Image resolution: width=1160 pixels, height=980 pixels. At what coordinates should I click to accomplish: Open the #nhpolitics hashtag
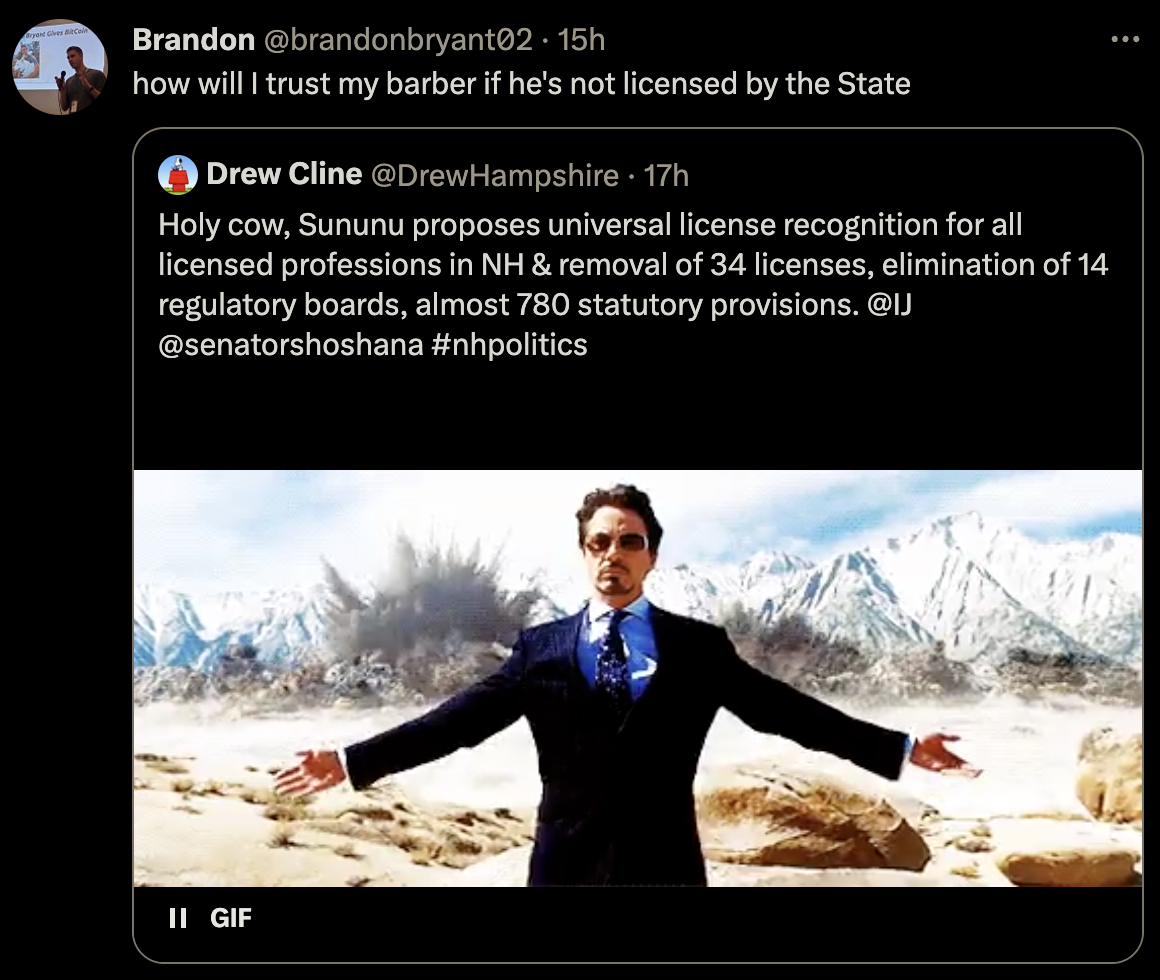click(509, 345)
